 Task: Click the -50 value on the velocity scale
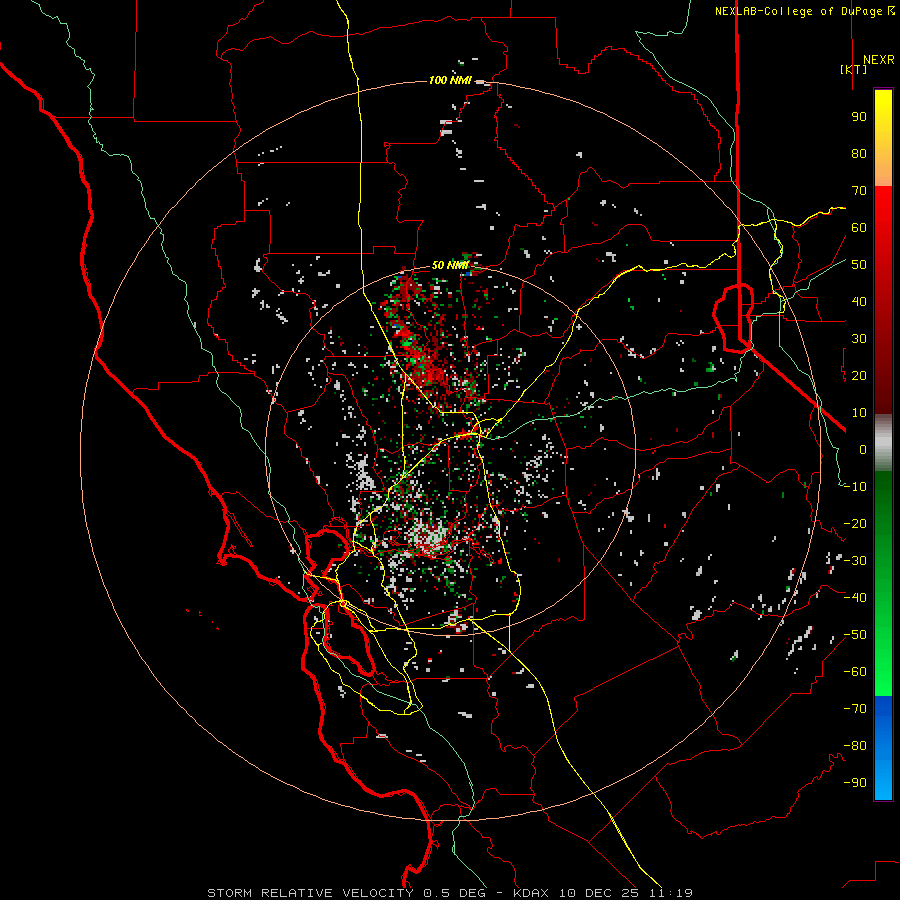(x=855, y=635)
